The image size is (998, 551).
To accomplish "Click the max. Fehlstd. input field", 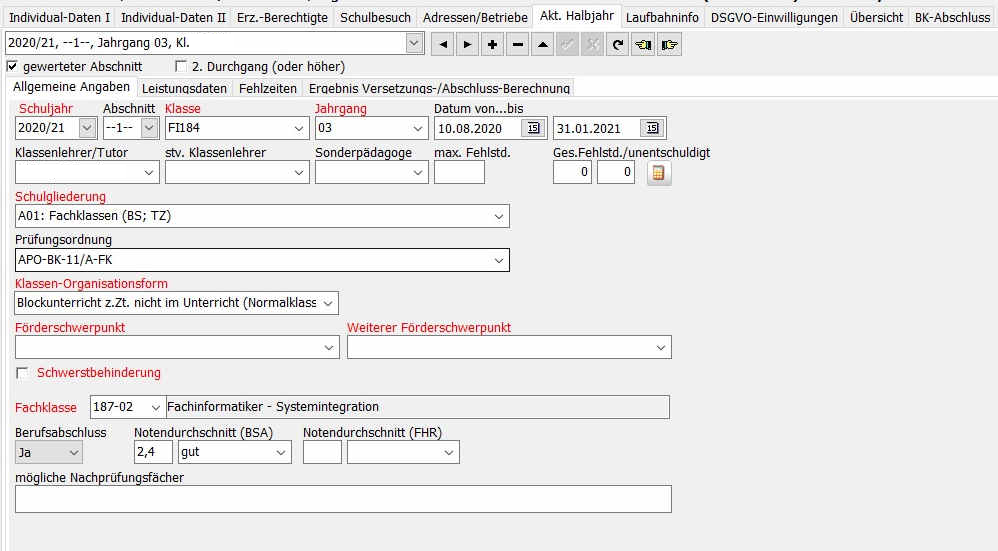I will (x=460, y=172).
